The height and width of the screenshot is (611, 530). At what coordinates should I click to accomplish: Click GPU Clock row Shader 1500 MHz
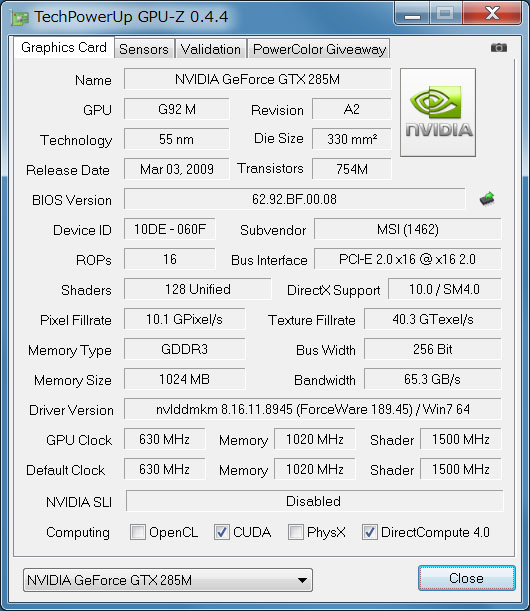(461, 439)
